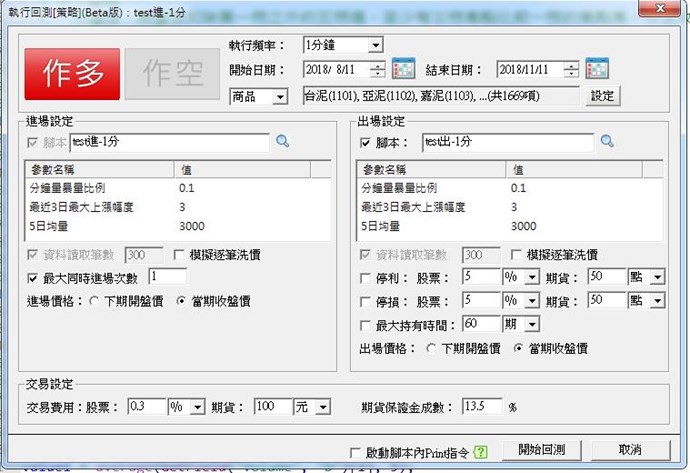Click the 期貨保證金成數 input field
This screenshot has width=690, height=473.
click(x=482, y=407)
